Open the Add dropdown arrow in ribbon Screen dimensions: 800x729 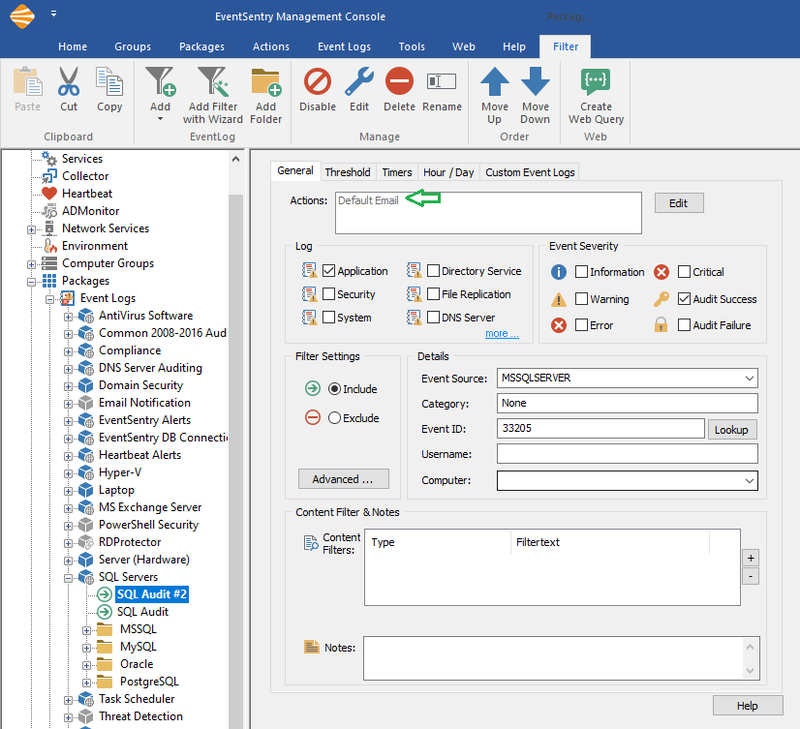tap(160, 119)
